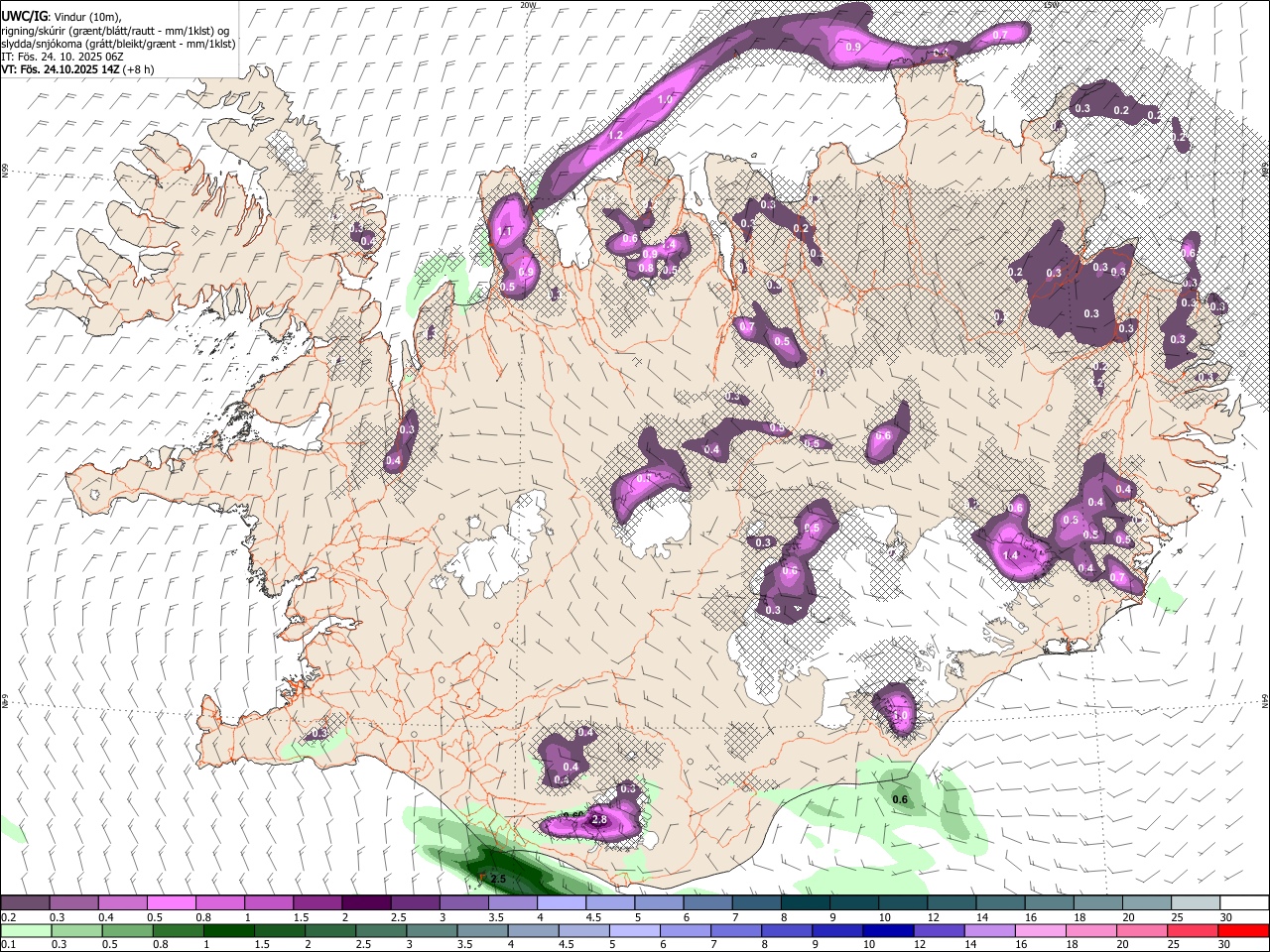Image resolution: width=1270 pixels, height=952 pixels.
Task: Click the 'slydda/snjókoma' description line
Action: pos(118,44)
